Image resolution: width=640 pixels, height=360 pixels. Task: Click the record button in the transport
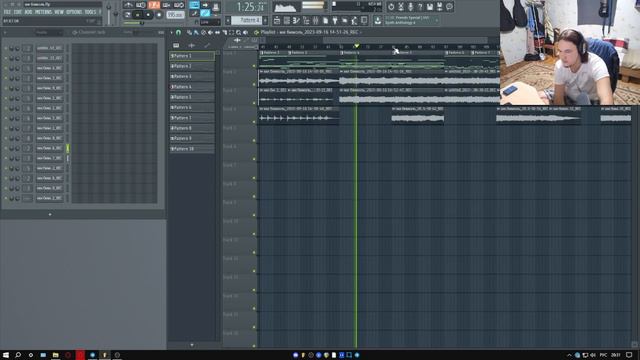(159, 15)
